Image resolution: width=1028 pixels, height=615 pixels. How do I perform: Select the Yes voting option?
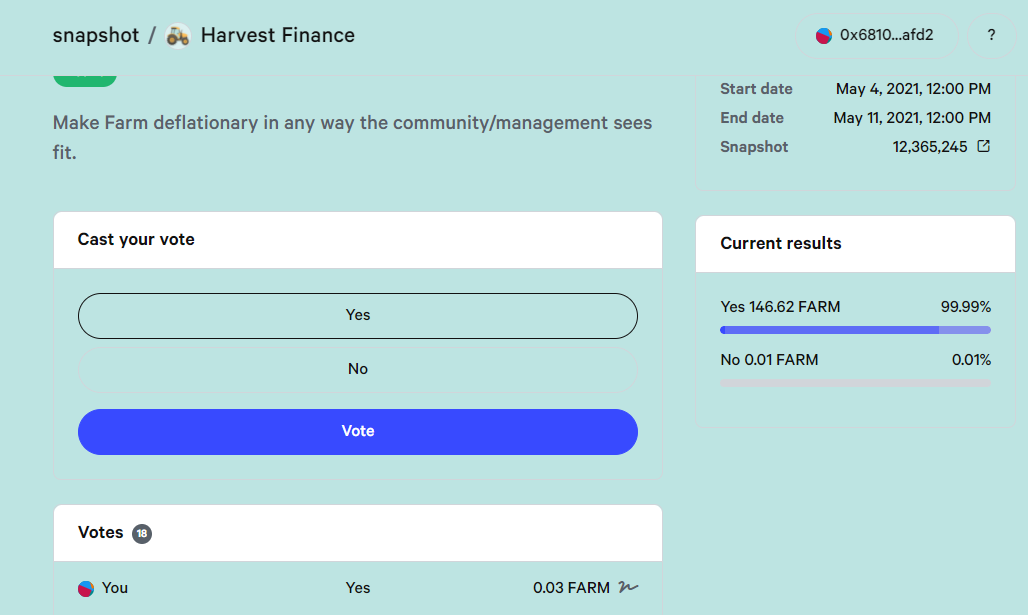pos(358,315)
